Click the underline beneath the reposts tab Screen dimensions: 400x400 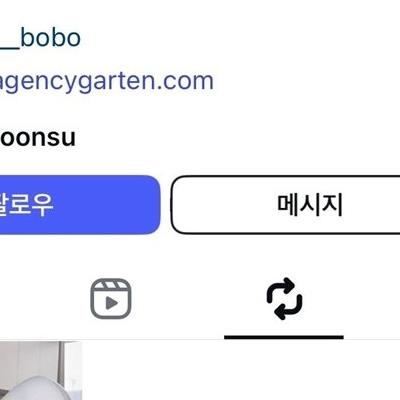[x=284, y=337]
